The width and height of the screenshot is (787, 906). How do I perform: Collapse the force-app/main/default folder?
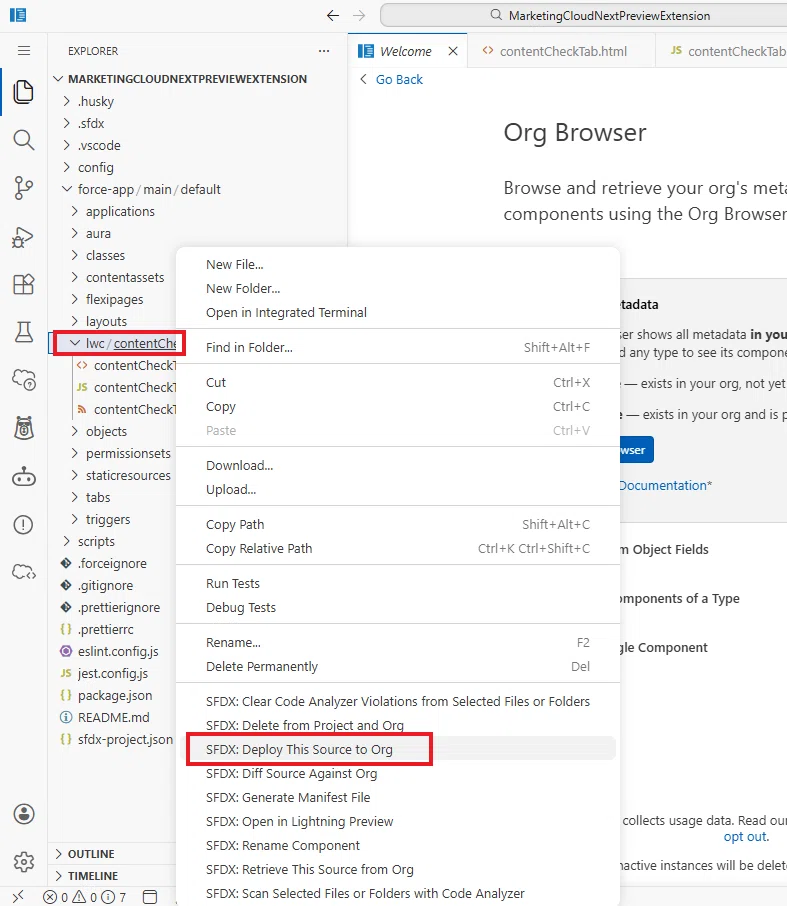pos(149,190)
